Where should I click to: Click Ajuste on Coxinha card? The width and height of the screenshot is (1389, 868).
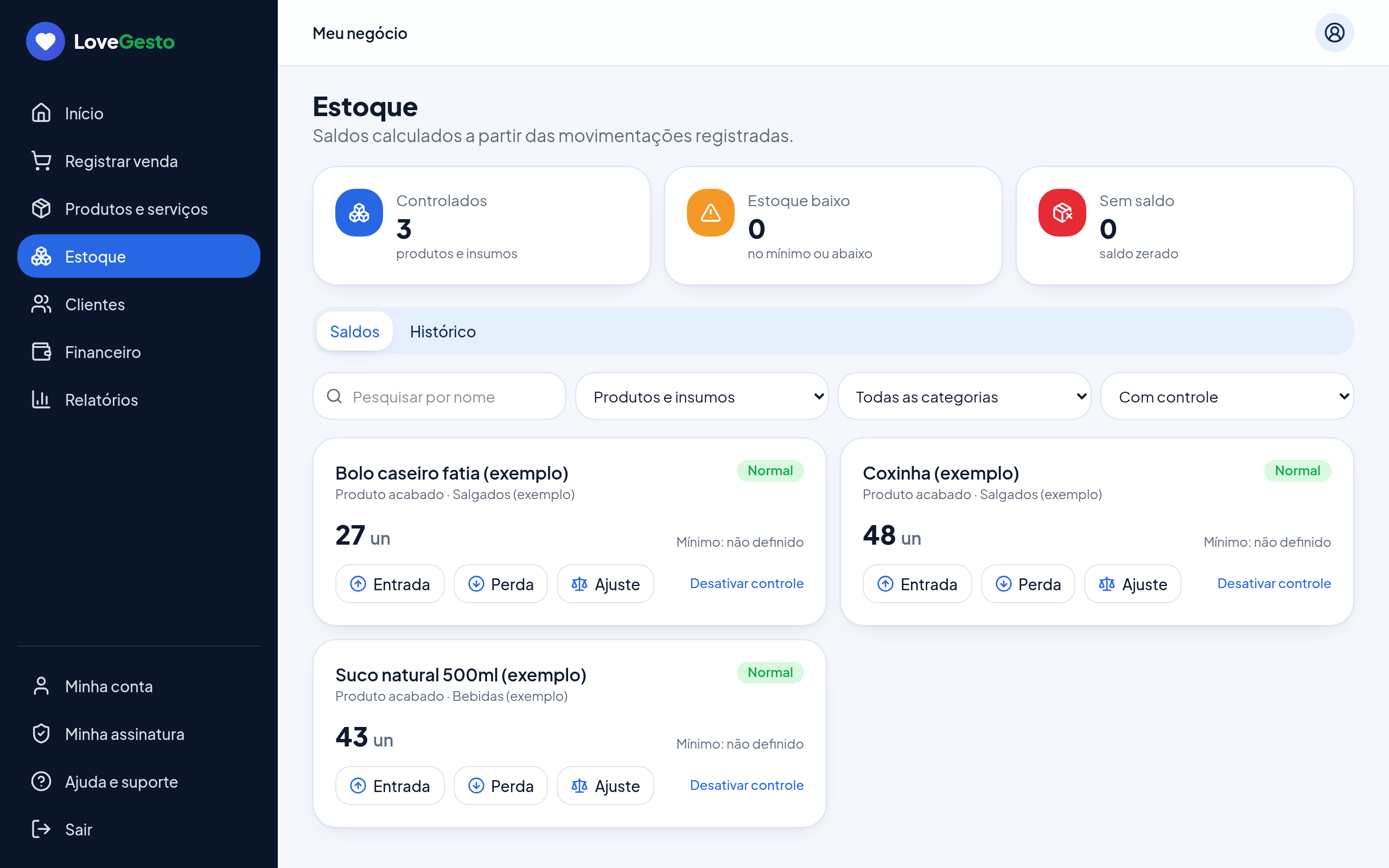pyautogui.click(x=1133, y=584)
